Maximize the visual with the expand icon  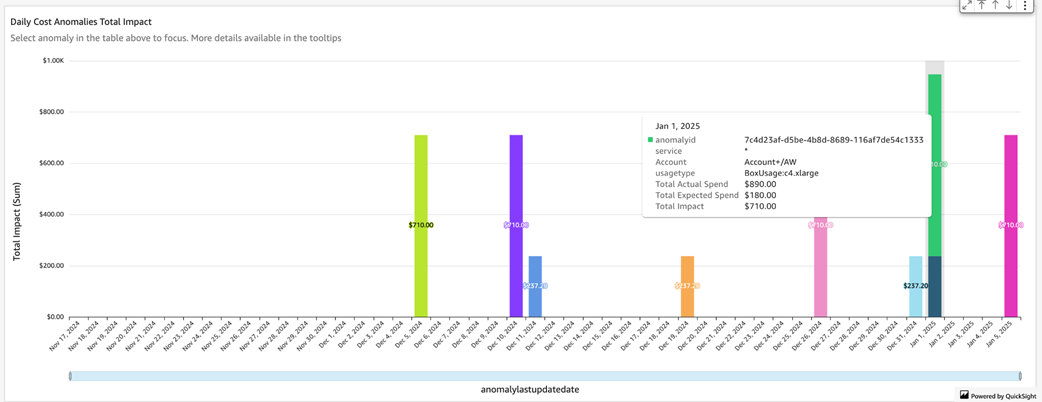click(x=966, y=6)
